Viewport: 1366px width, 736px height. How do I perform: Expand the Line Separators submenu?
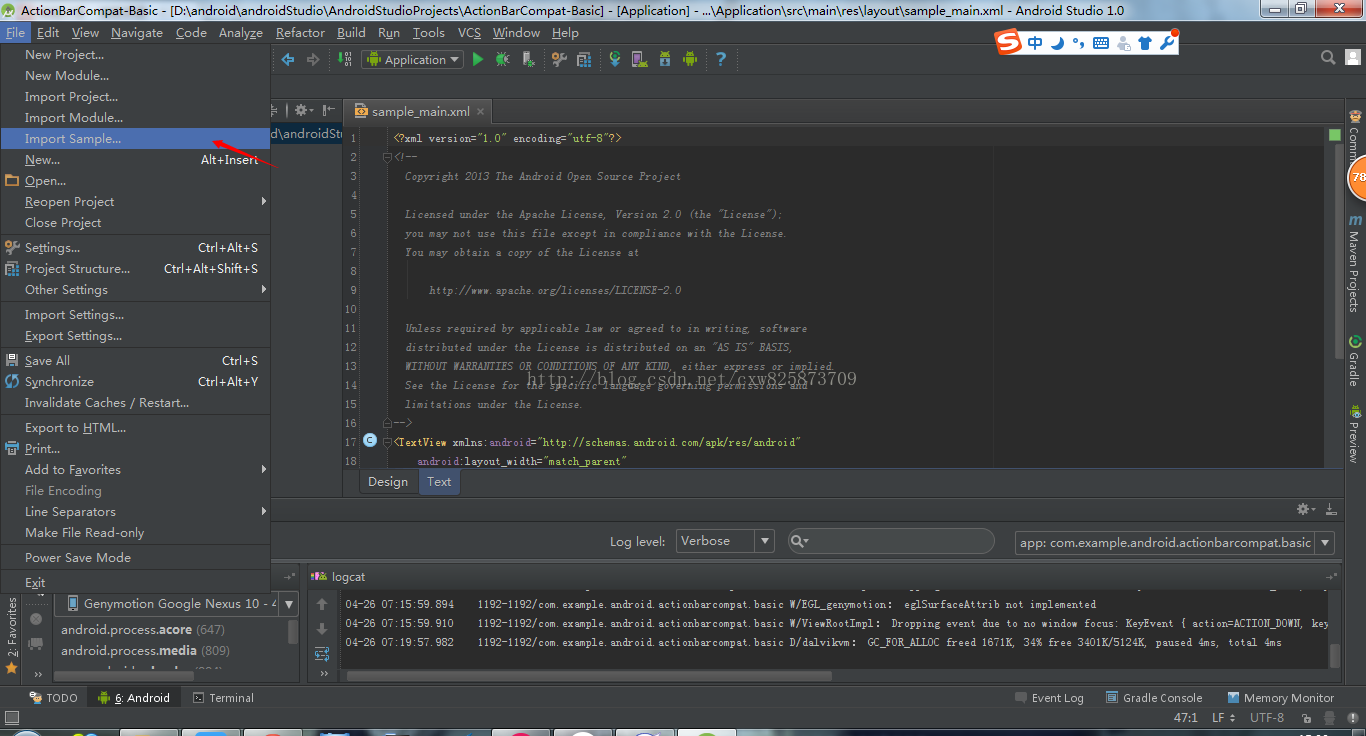tap(135, 511)
